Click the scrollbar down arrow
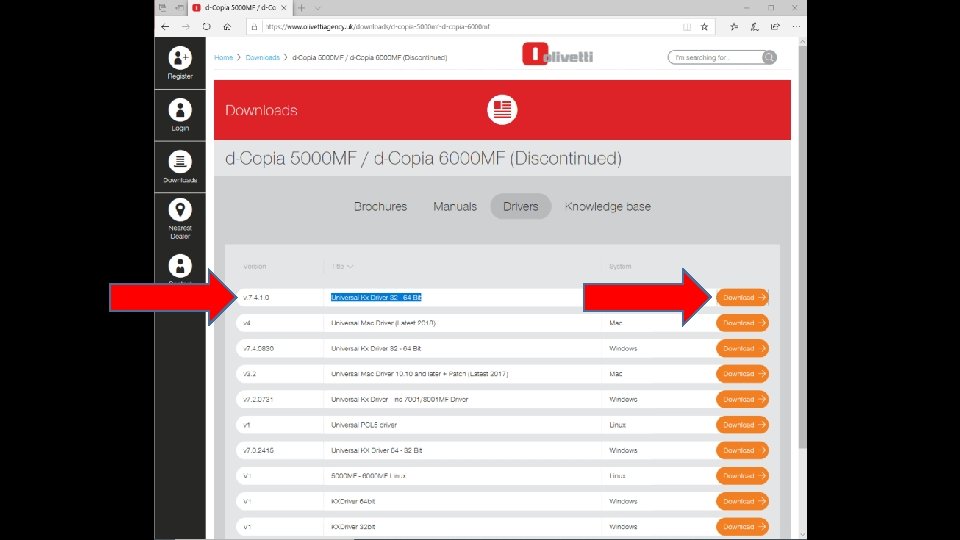This screenshot has width=960, height=540. (802, 534)
